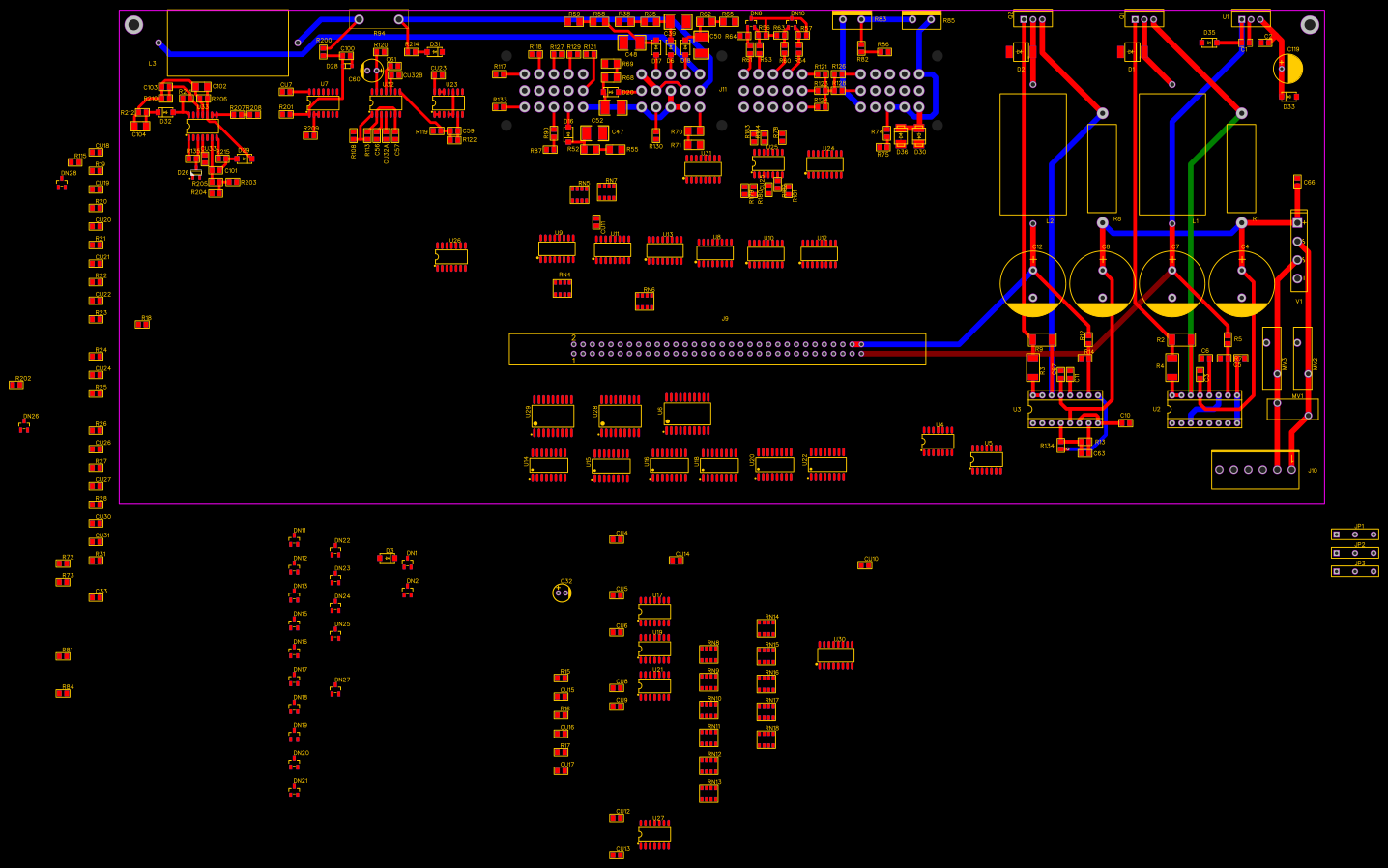Click capacitor CU10
Viewport: 1388px width, 868px height.
pos(865,564)
